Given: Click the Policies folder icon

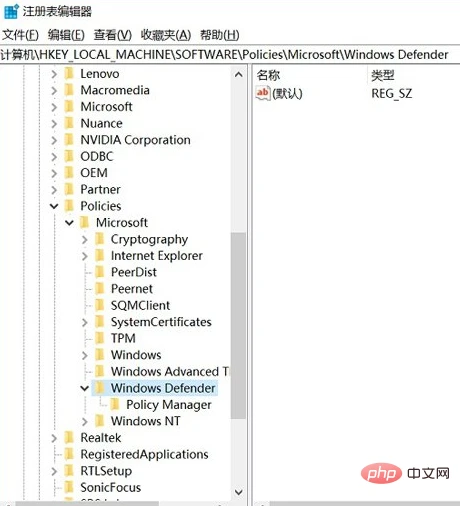Looking at the screenshot, I should pos(69,206).
